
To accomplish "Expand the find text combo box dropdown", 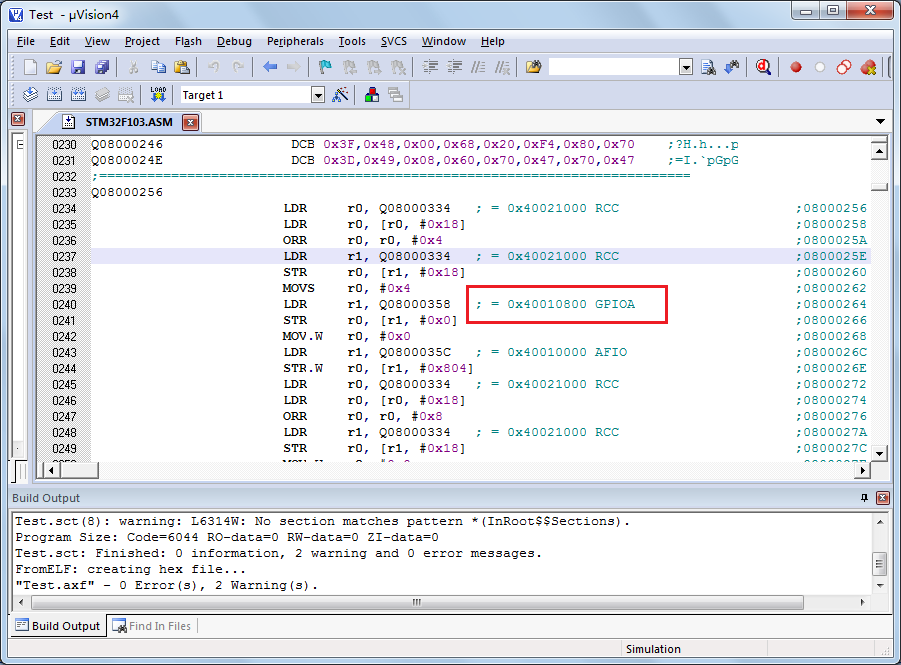I will (x=686, y=67).
